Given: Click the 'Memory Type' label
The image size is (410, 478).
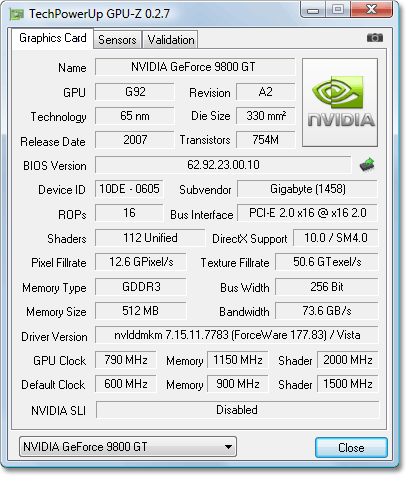Looking at the screenshot, I should coord(54,288).
